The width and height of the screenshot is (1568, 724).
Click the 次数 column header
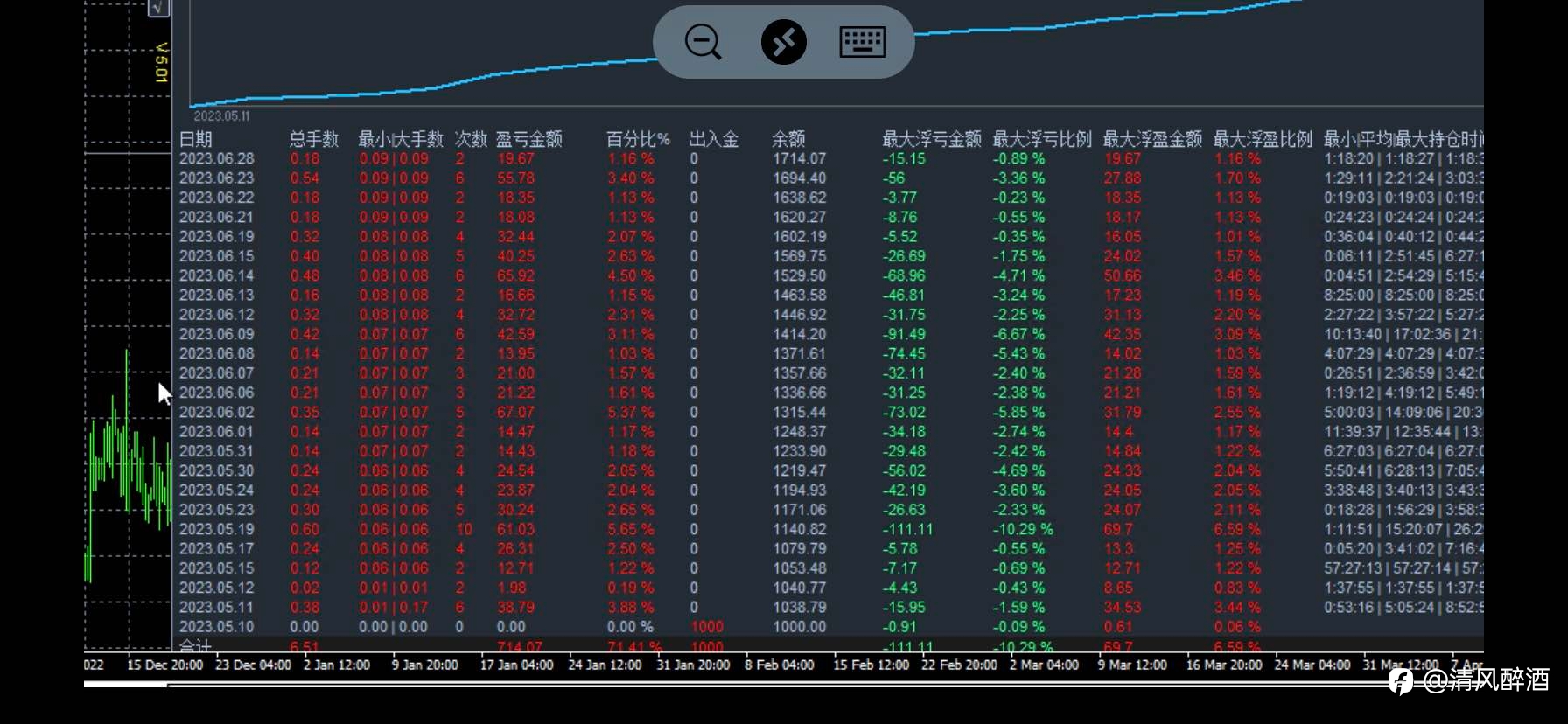tap(471, 139)
